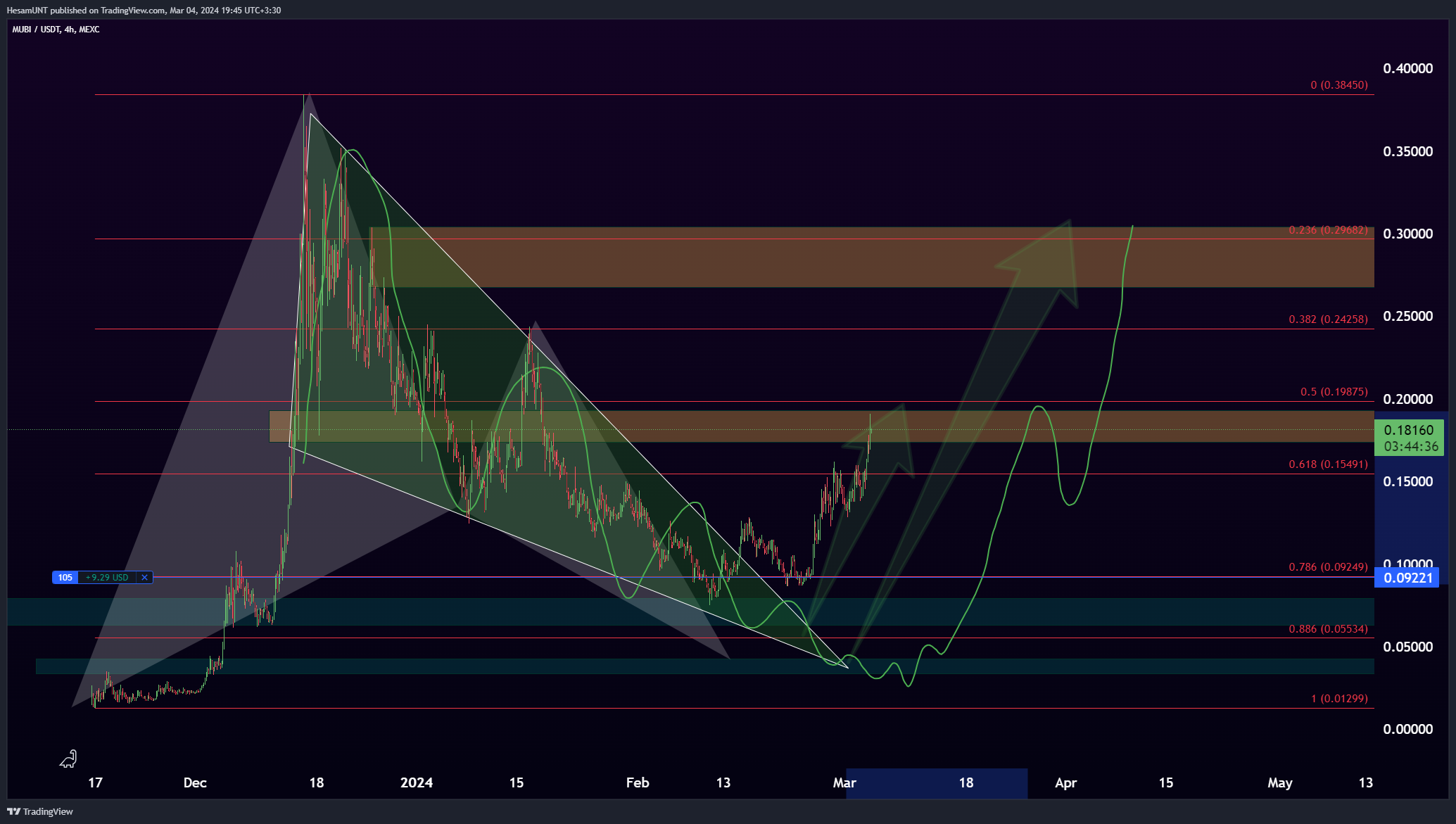This screenshot has height=824, width=1456.
Task: Click the Dec label on time axis
Action: [195, 782]
